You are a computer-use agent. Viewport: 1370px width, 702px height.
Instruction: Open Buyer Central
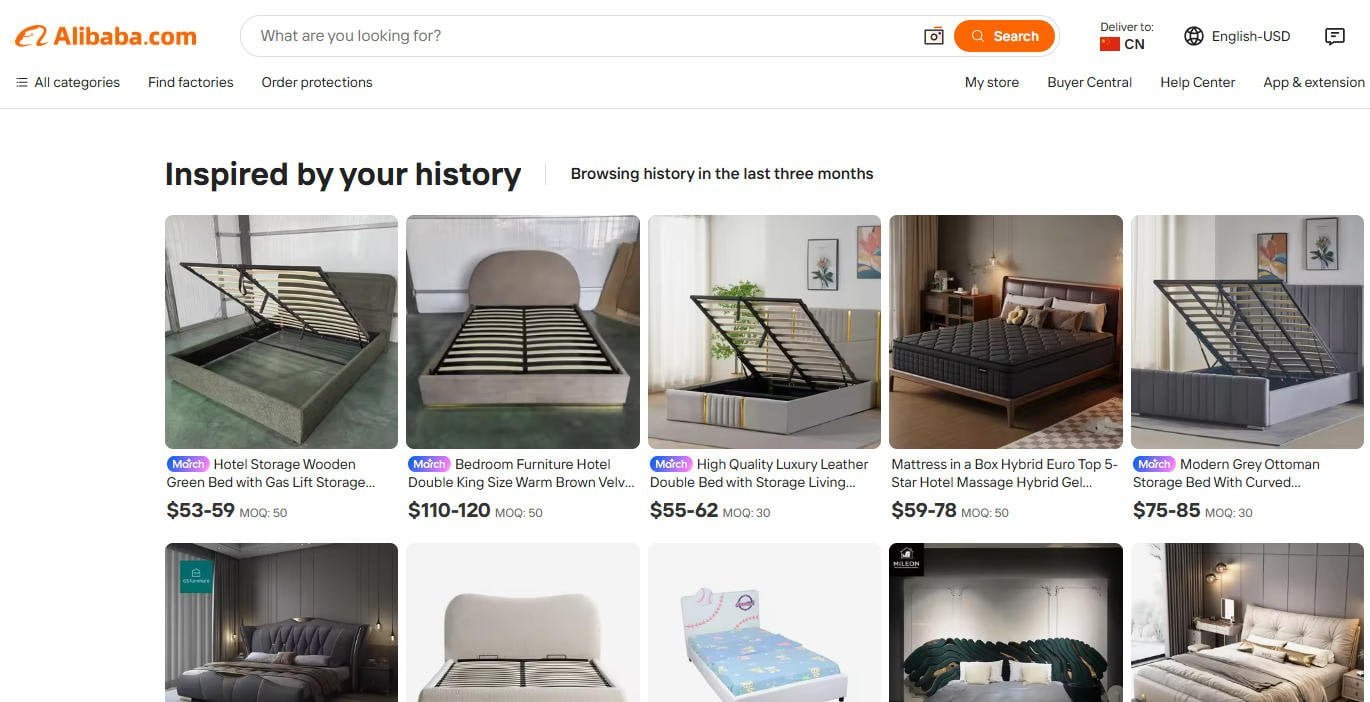pyautogui.click(x=1089, y=82)
